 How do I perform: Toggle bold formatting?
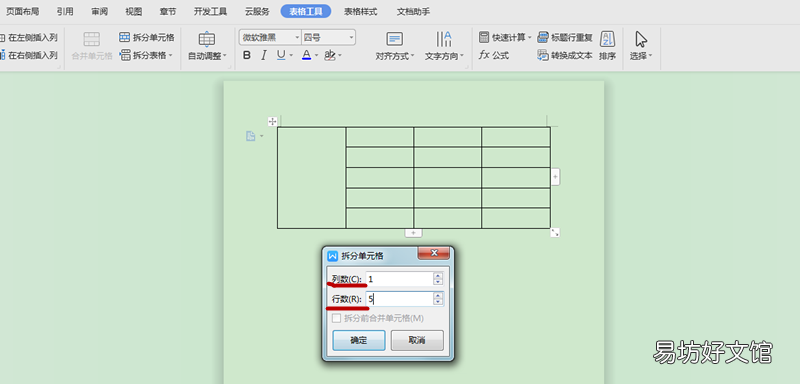tap(247, 55)
